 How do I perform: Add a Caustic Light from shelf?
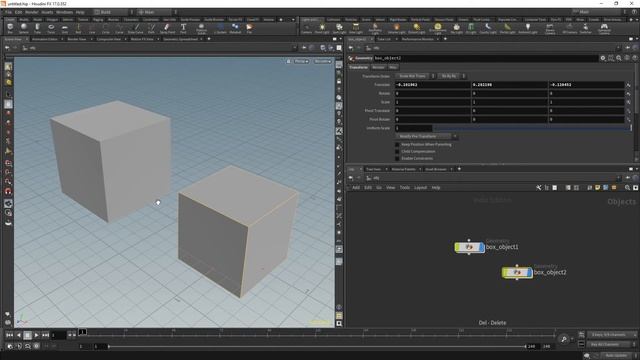[x=488, y=28]
